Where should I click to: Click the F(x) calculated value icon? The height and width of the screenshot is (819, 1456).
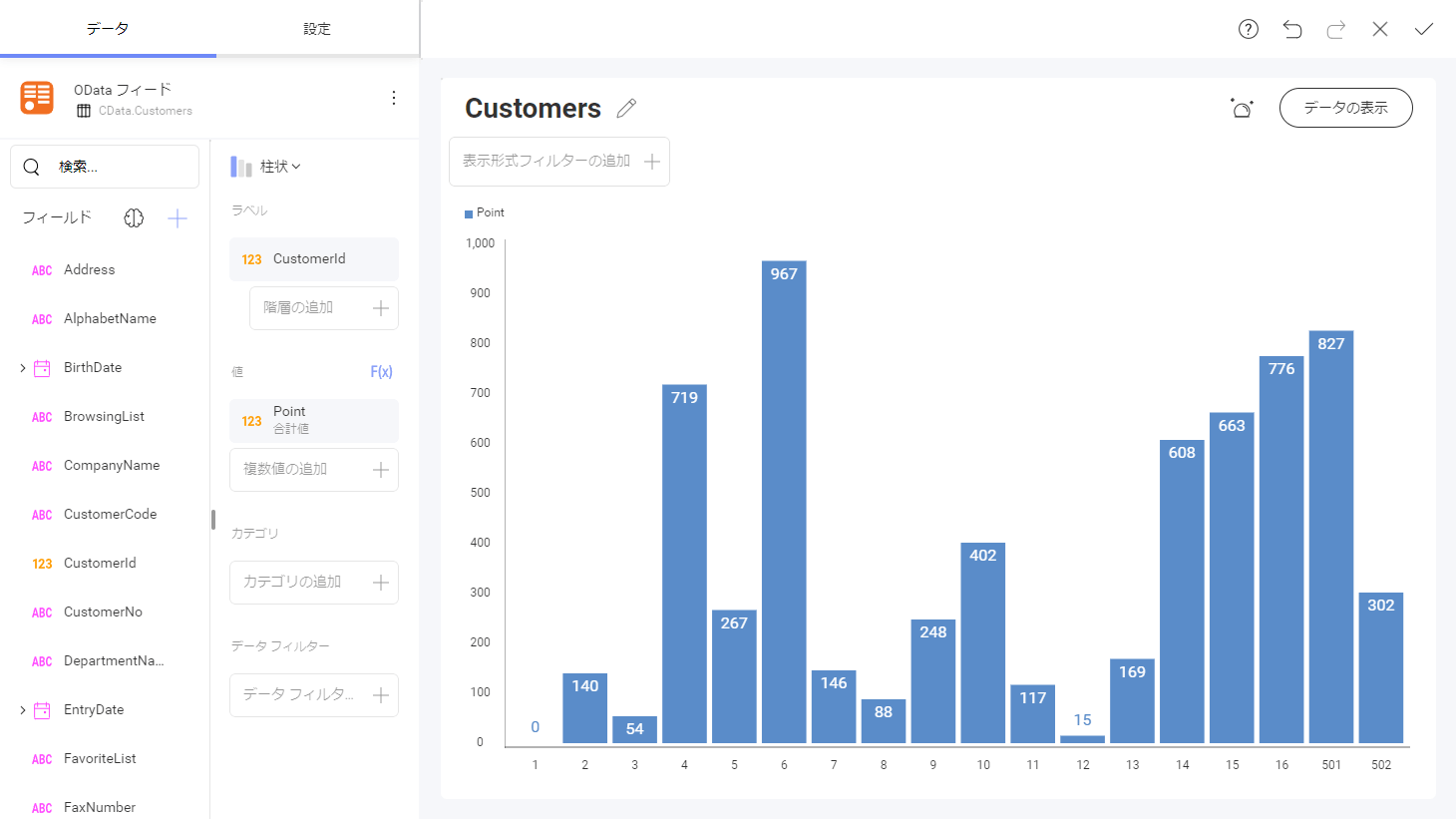click(x=381, y=372)
